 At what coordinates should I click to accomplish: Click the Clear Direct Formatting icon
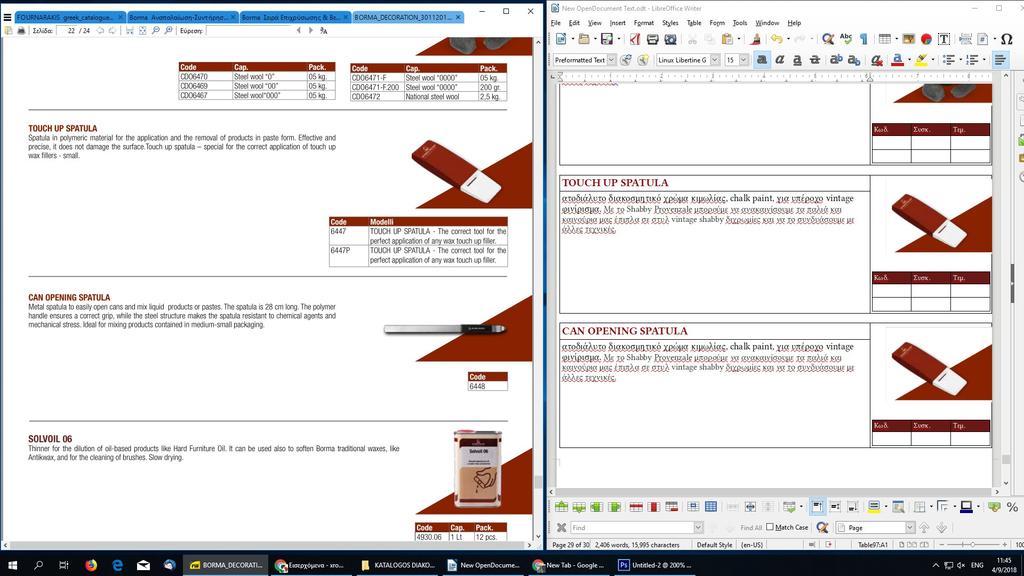click(x=876, y=60)
